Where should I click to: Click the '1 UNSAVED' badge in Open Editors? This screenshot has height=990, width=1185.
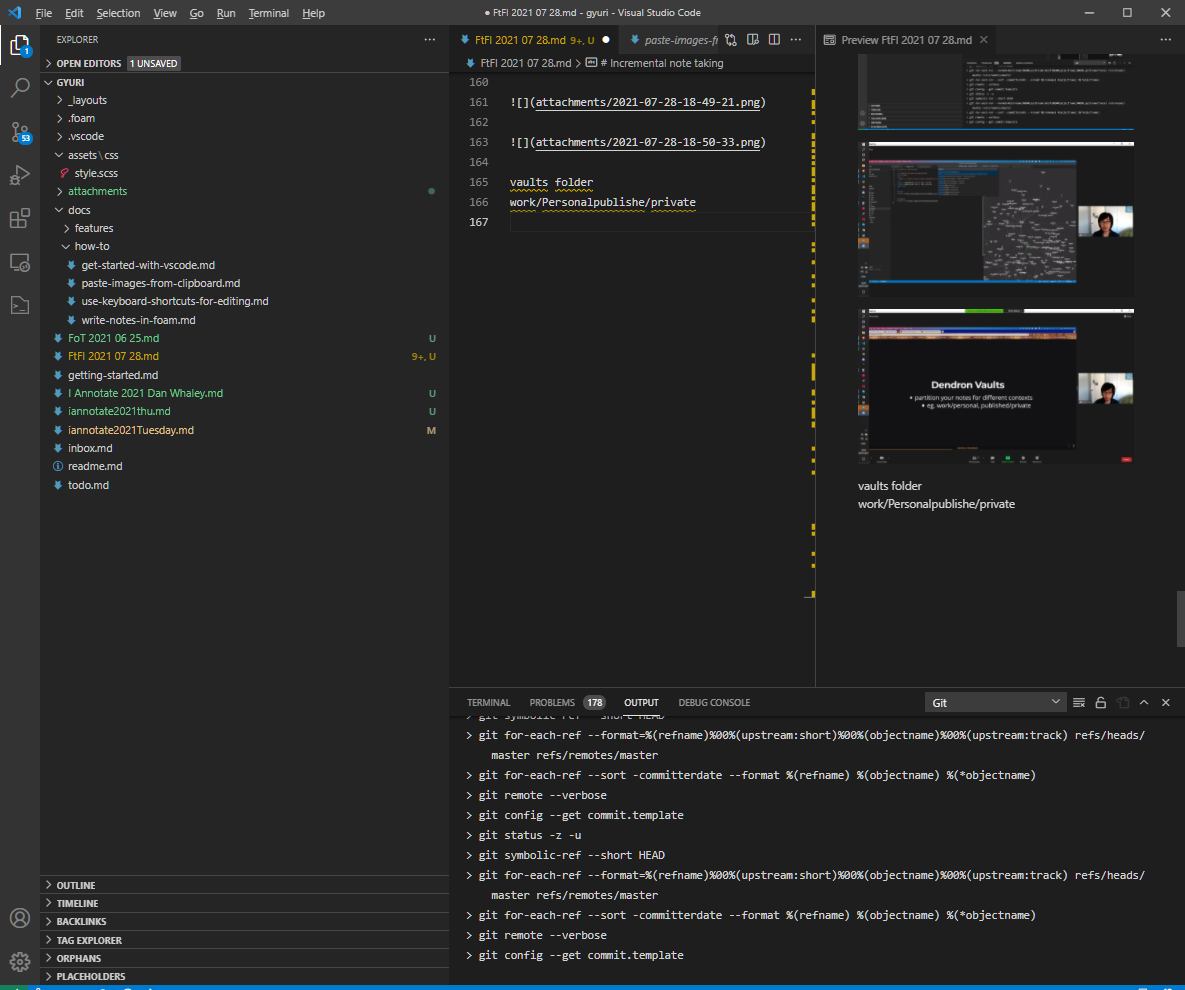[x=153, y=63]
